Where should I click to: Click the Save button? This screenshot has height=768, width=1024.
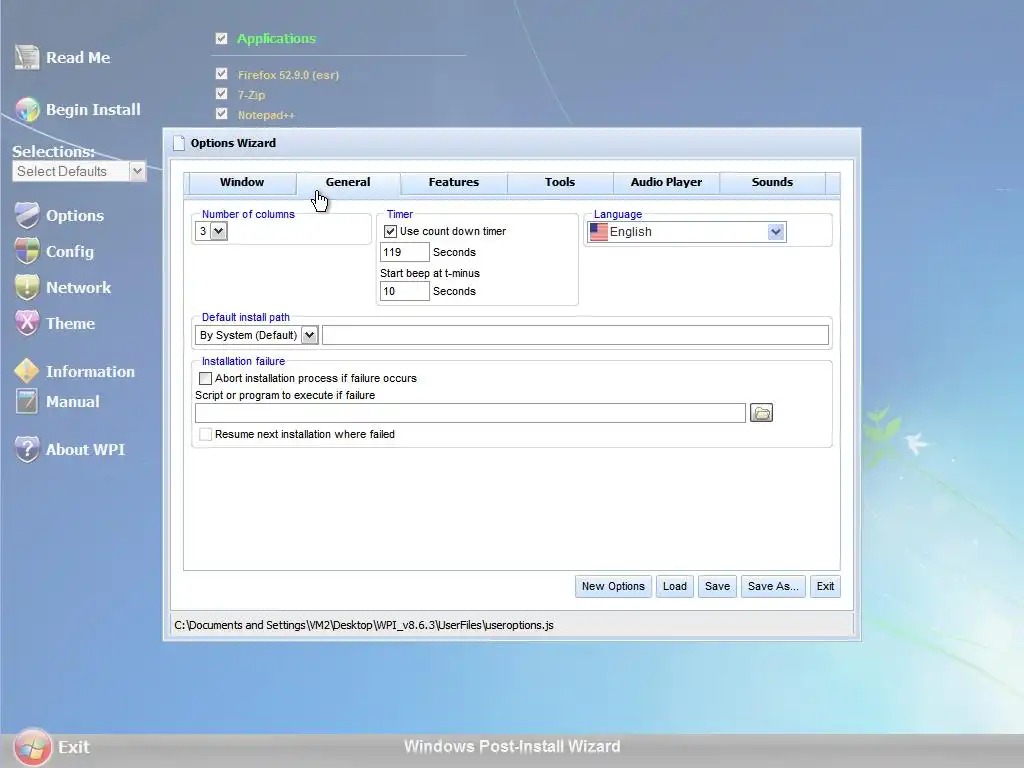coord(717,586)
